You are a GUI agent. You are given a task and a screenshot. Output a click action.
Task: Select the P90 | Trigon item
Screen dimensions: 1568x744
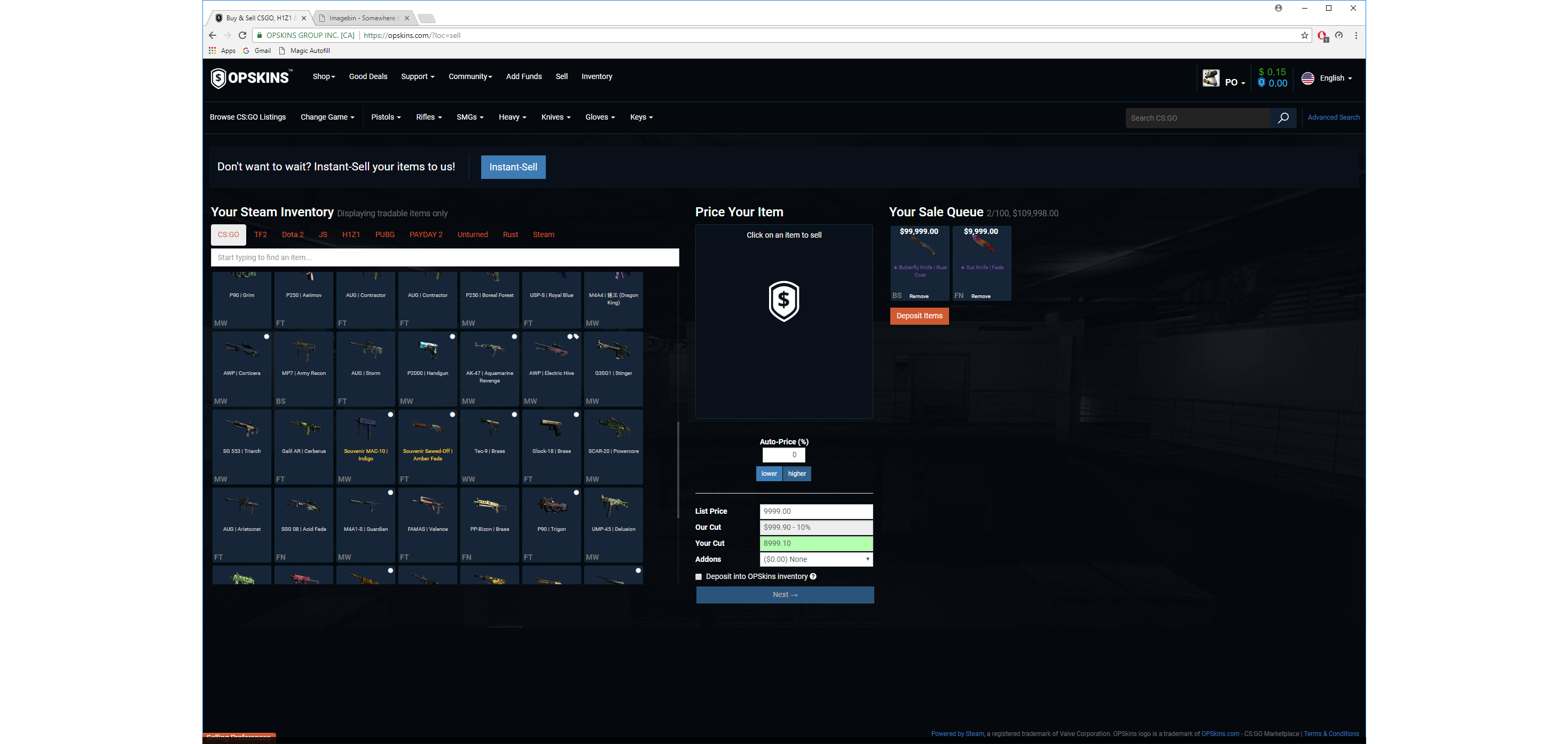pos(552,525)
